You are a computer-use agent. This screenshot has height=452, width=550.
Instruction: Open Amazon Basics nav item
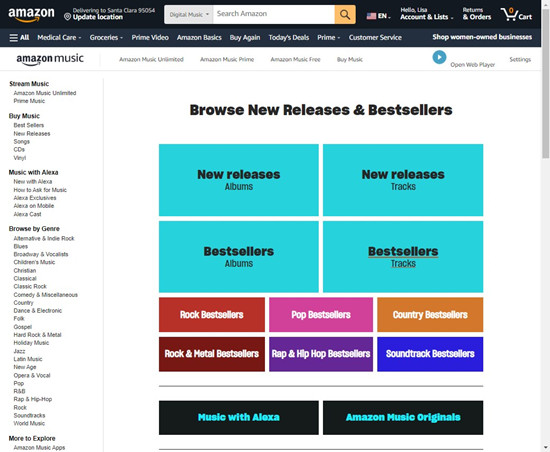pyautogui.click(x=199, y=38)
